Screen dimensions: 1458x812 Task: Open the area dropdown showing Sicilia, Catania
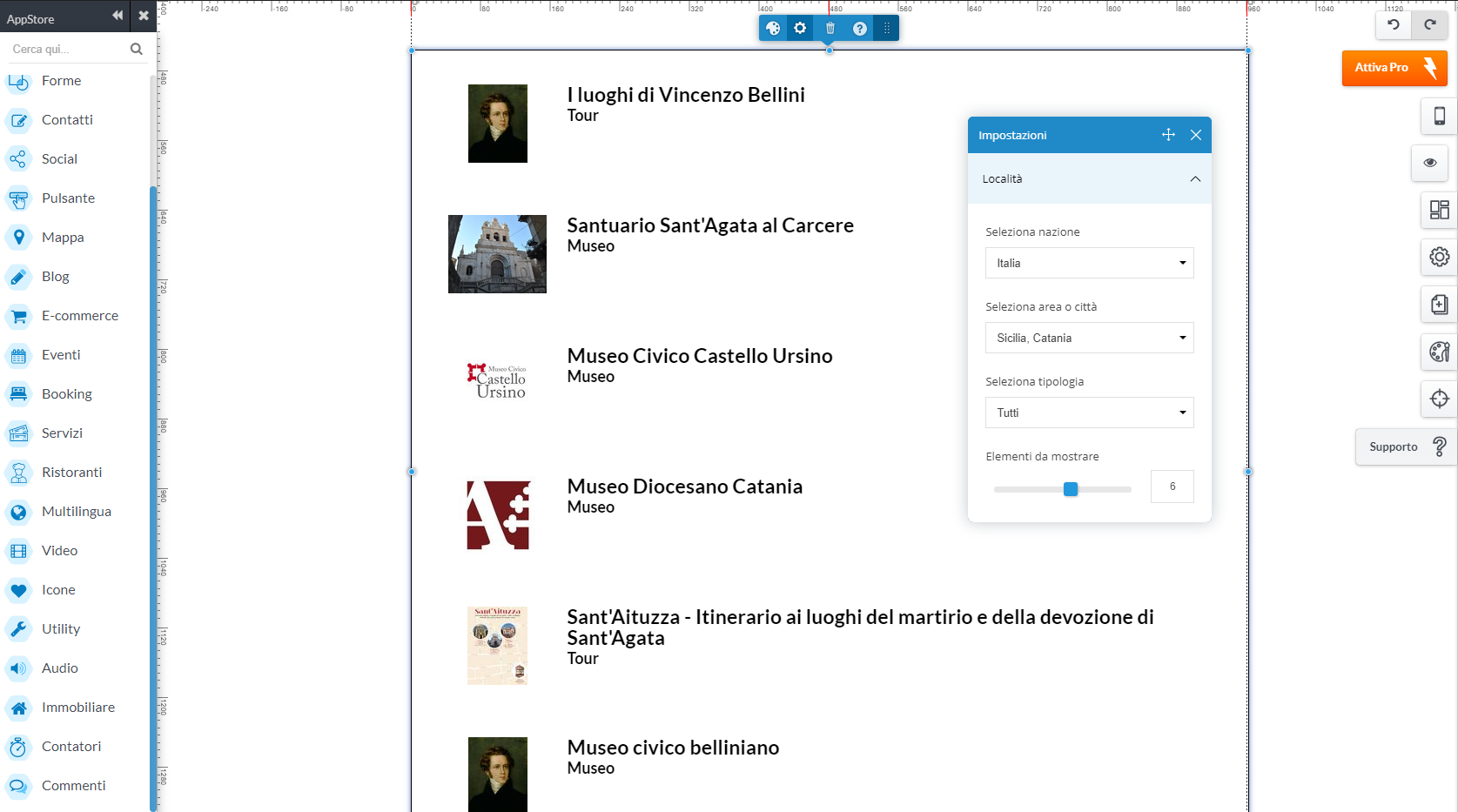click(1089, 338)
